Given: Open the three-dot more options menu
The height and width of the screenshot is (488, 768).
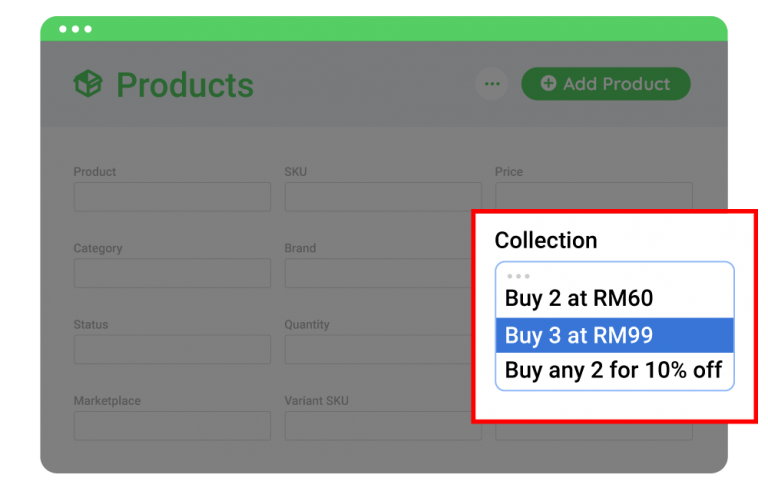Looking at the screenshot, I should 492,84.
